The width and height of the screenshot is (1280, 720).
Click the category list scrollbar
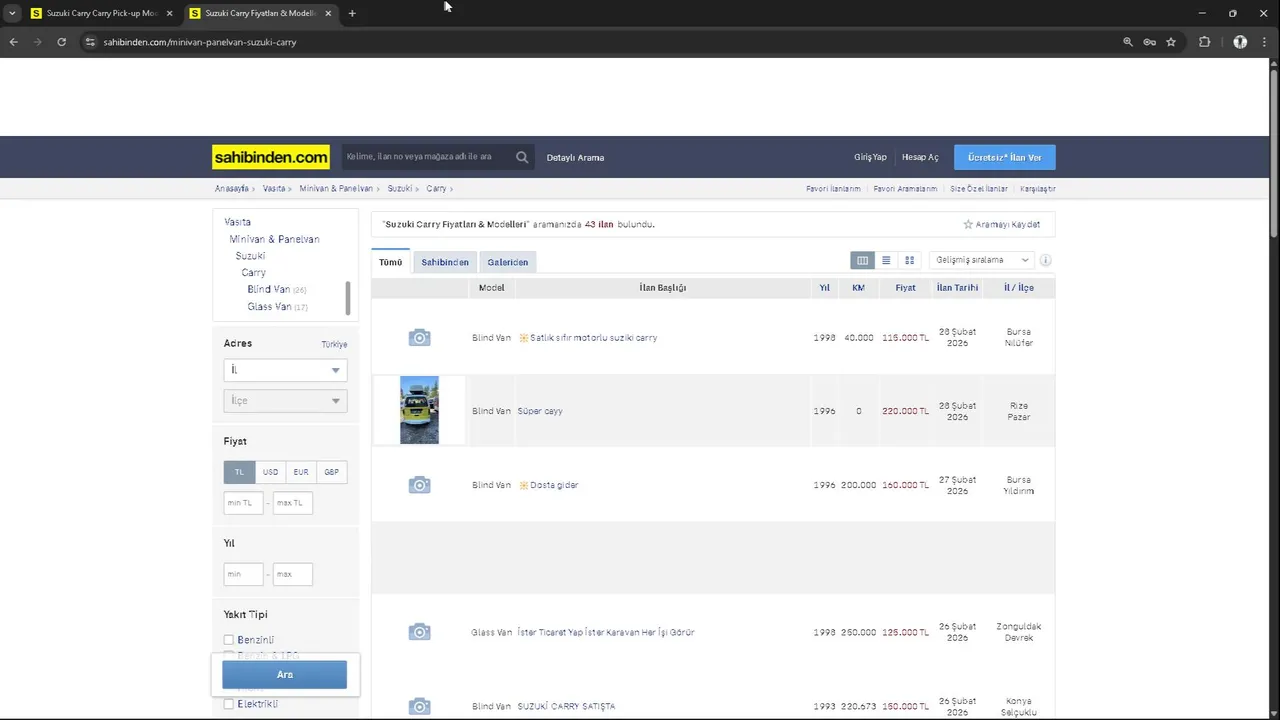click(x=348, y=297)
